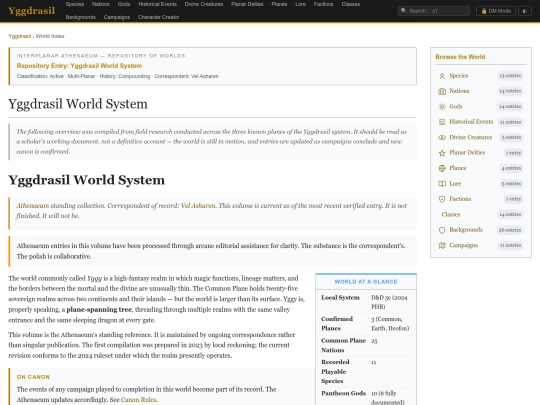Image resolution: width=540 pixels, height=405 pixels.
Task: Click the Historical Events icon in sidebar
Action: [442, 122]
